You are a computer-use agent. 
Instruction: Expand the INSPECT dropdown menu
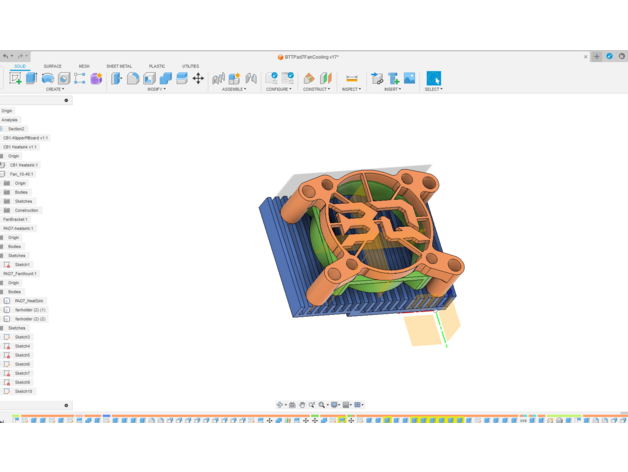pos(352,89)
